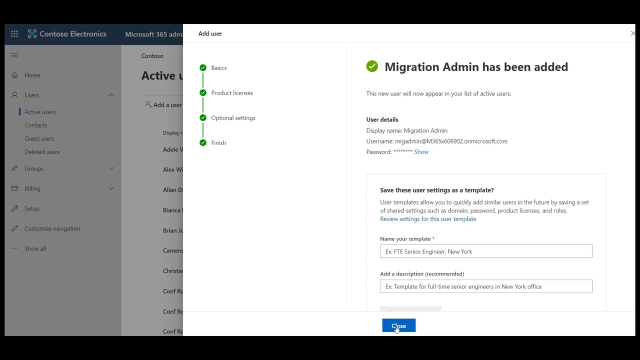Open Customize navigation option
The height and width of the screenshot is (360, 640).
(x=52, y=229)
